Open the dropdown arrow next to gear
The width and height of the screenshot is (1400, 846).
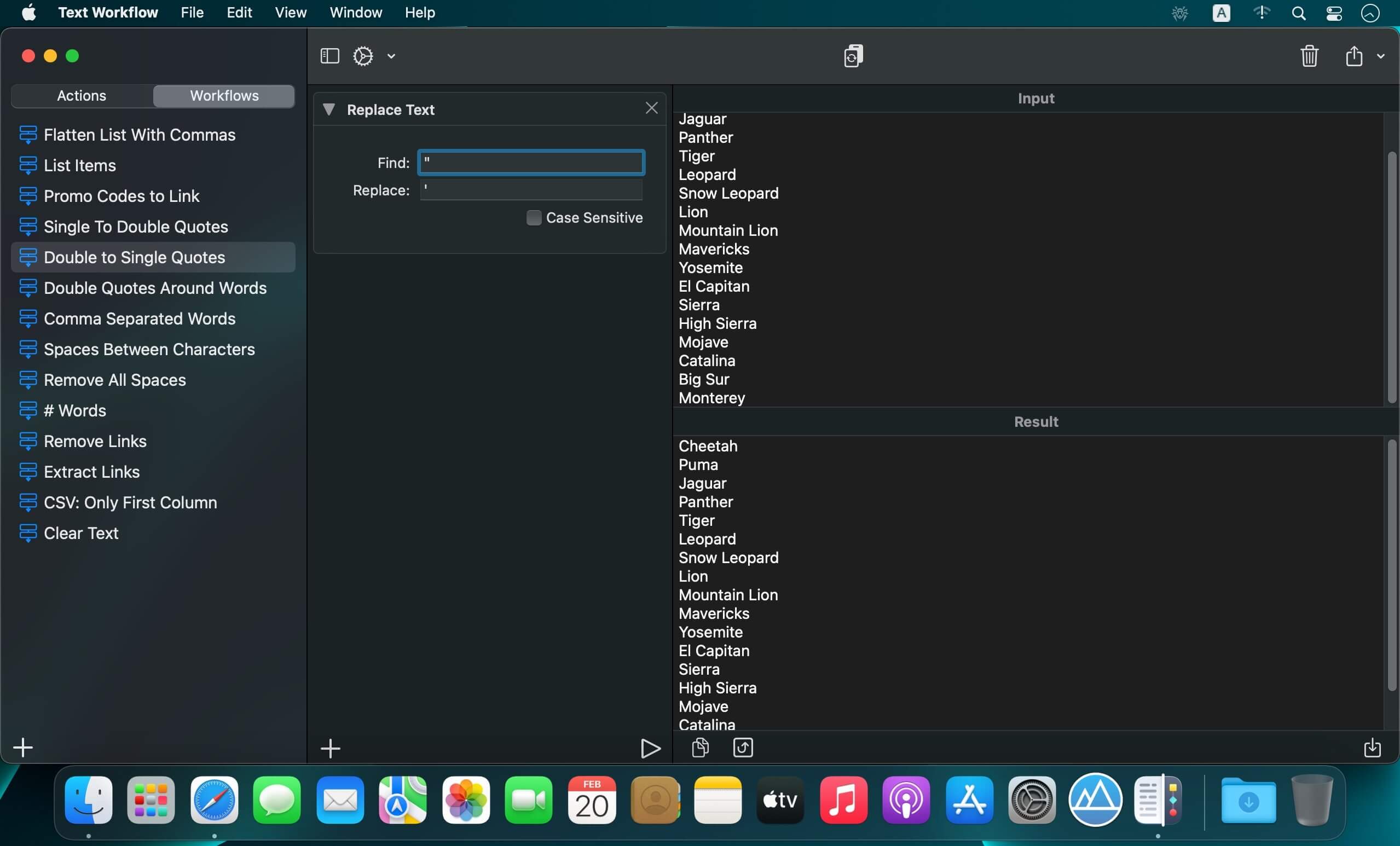coord(391,56)
